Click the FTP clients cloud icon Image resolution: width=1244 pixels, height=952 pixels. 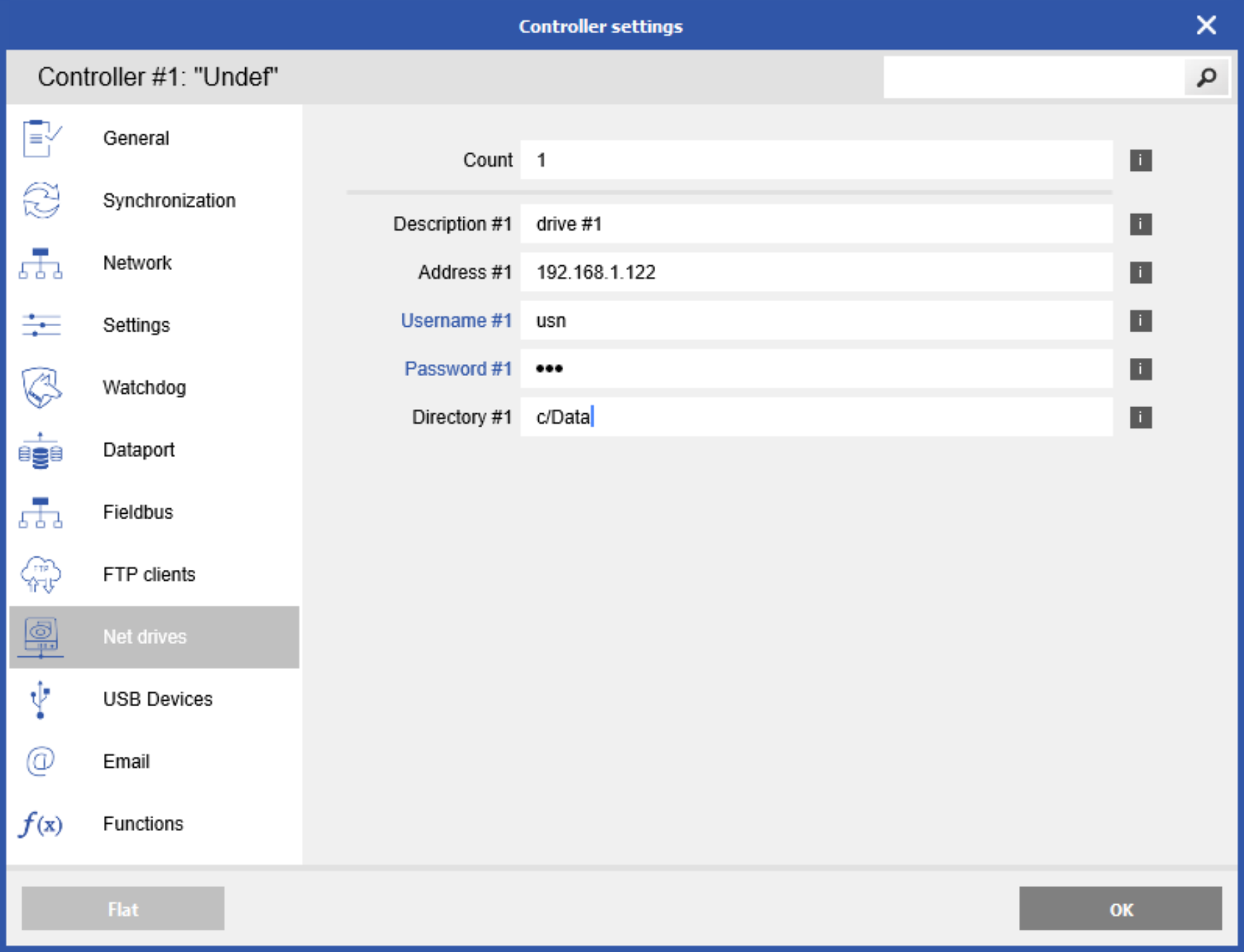(x=41, y=575)
